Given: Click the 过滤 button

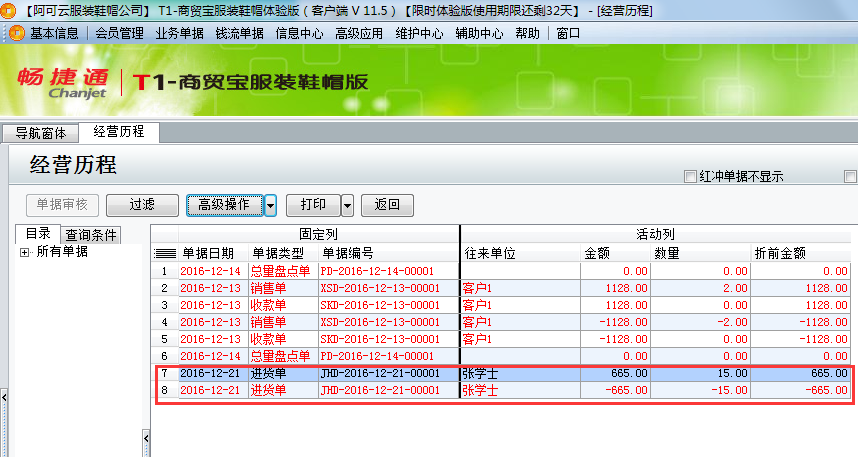Looking at the screenshot, I should coord(142,205).
